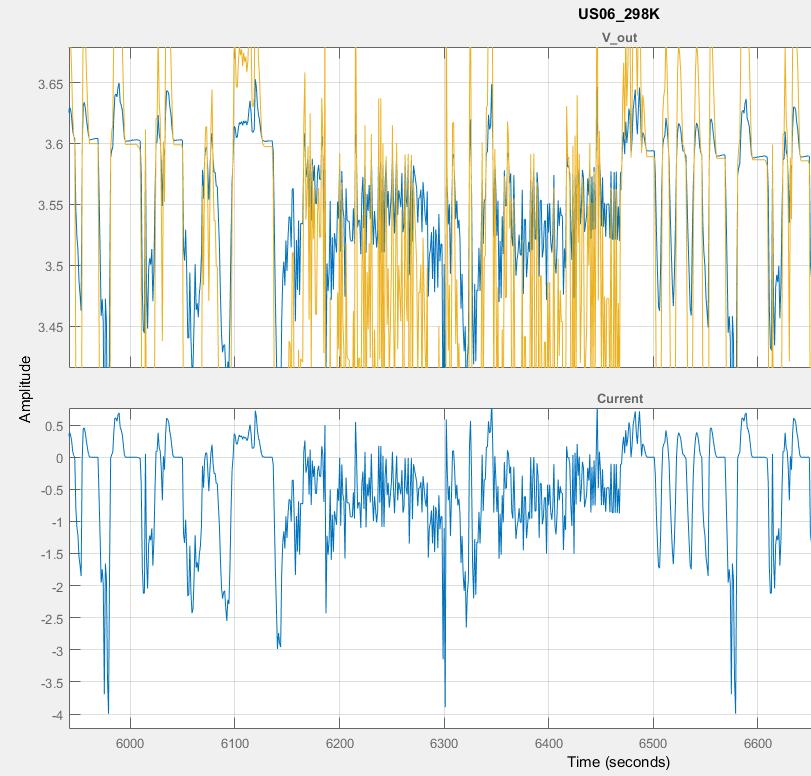Click the -1.5 tick label on Current axis
The width and height of the screenshot is (811, 776).
[52, 555]
